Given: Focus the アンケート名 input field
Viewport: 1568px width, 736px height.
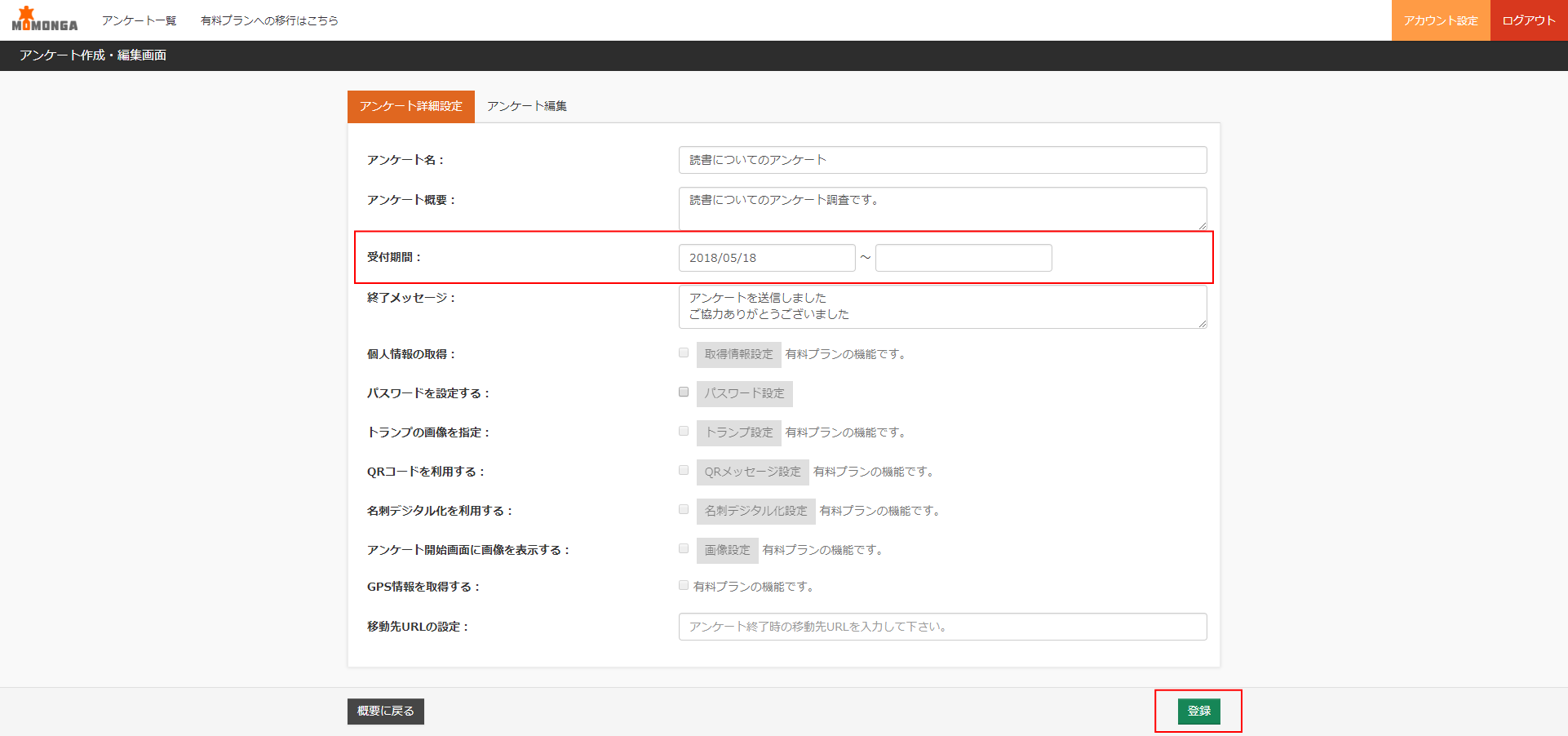Looking at the screenshot, I should pyautogui.click(x=942, y=160).
